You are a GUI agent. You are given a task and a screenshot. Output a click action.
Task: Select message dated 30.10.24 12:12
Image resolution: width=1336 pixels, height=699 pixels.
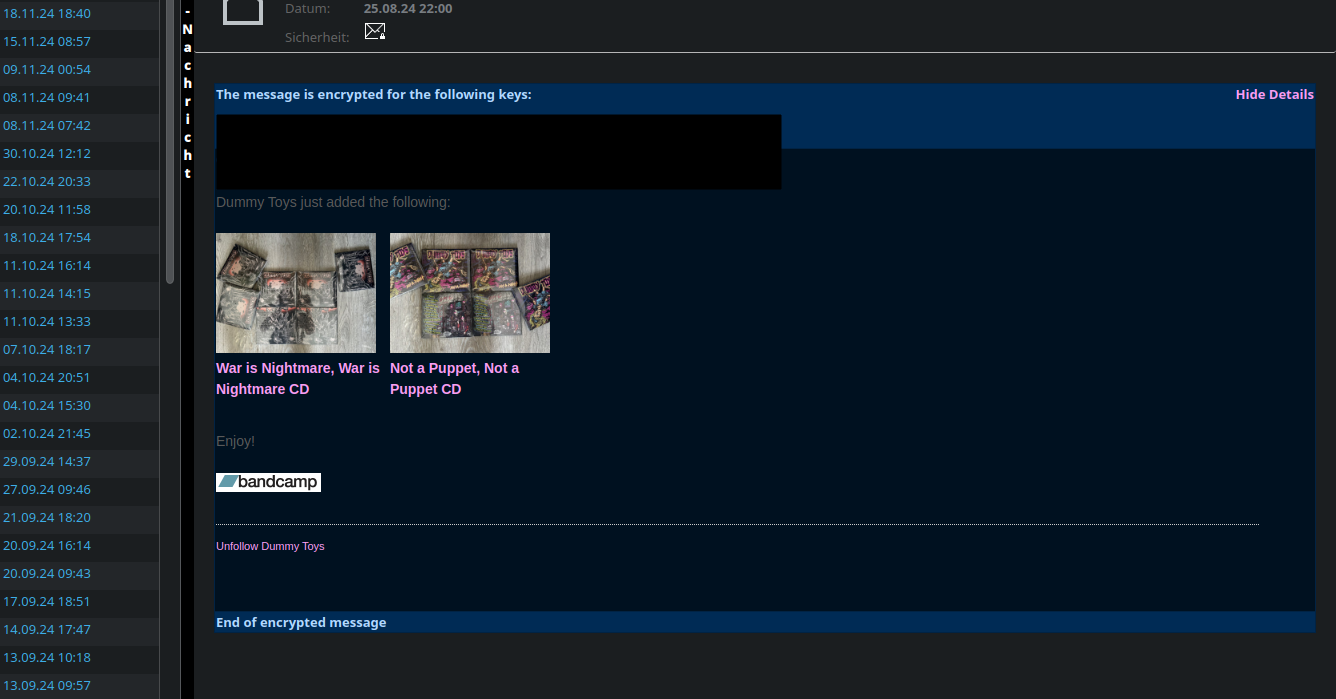point(80,154)
